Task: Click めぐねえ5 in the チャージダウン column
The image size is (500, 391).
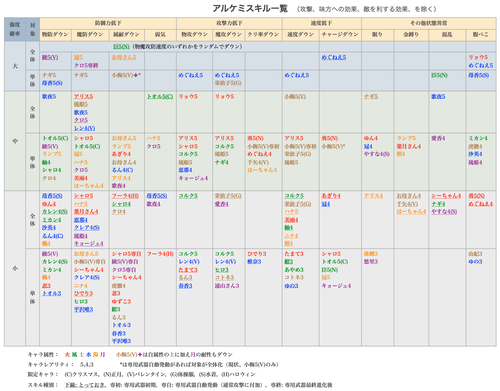Action: [x=334, y=57]
